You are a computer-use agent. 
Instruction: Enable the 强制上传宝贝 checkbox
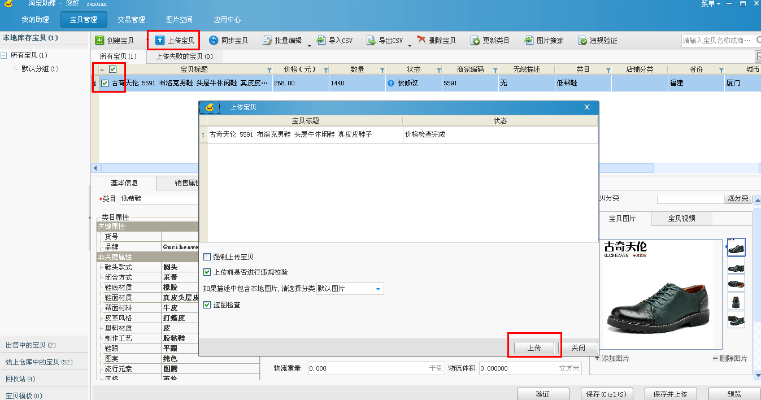pos(207,257)
